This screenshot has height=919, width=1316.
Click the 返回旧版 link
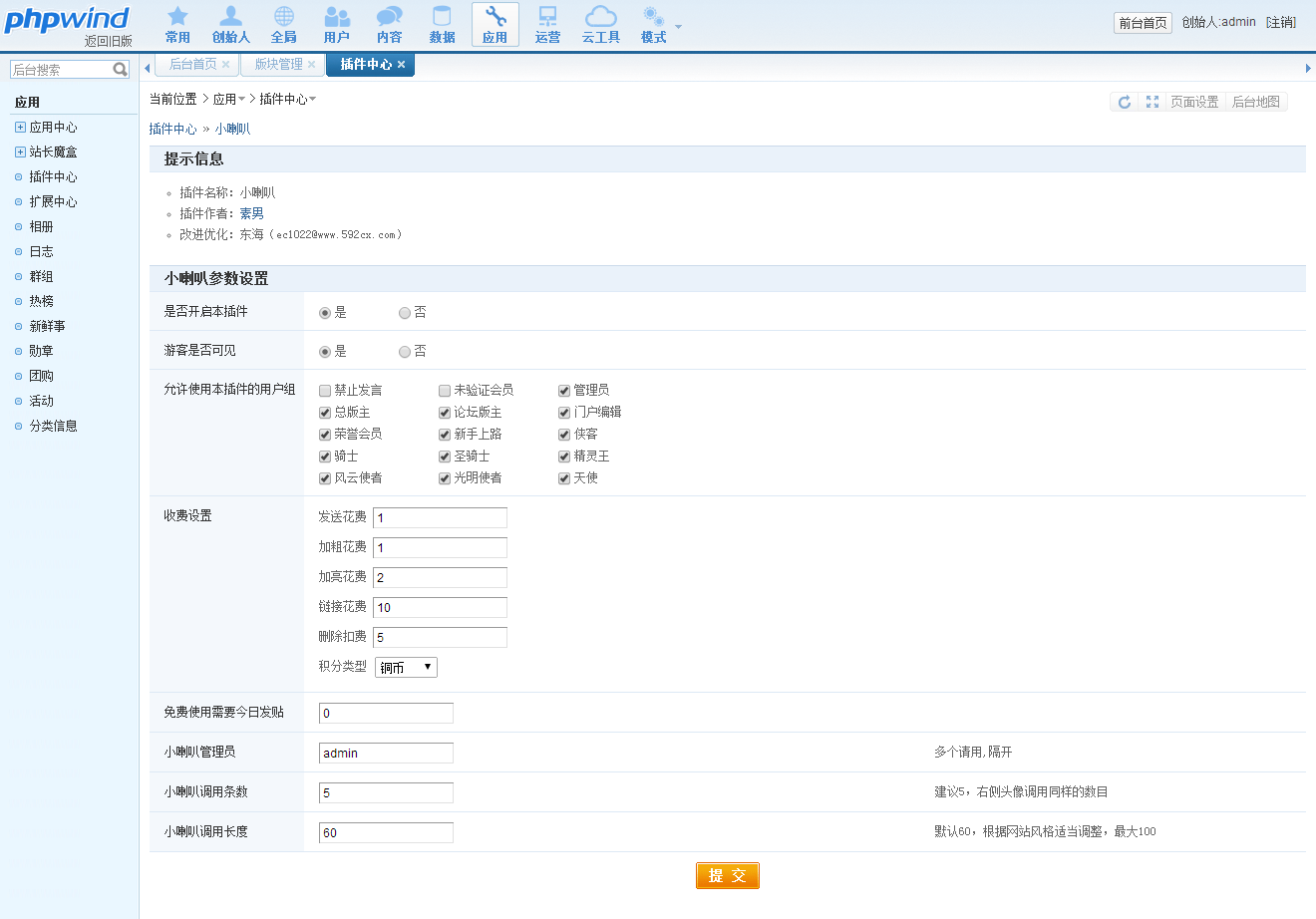tap(109, 42)
